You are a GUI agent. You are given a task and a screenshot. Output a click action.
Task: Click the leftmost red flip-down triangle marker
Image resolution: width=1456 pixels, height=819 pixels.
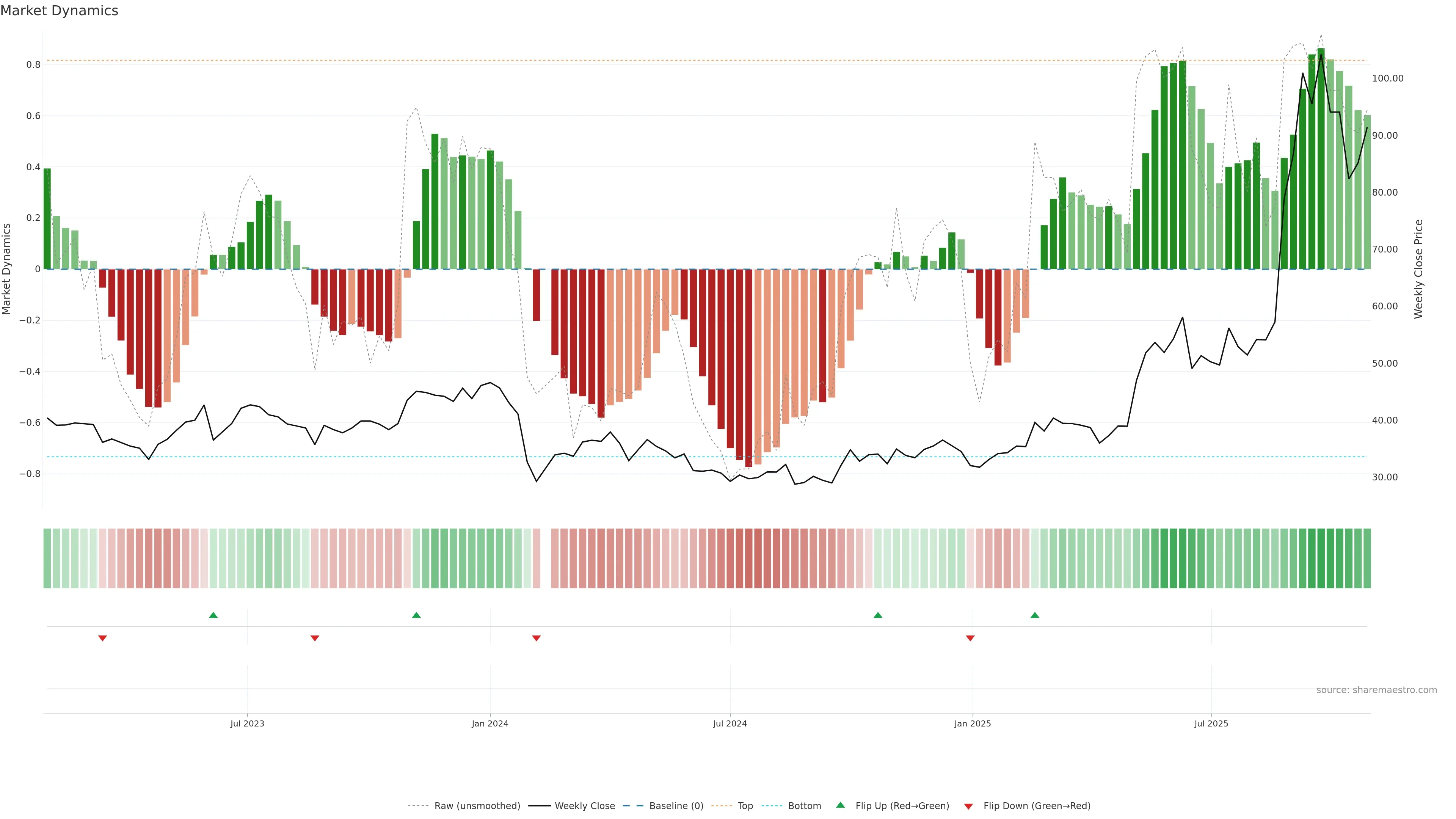102,638
